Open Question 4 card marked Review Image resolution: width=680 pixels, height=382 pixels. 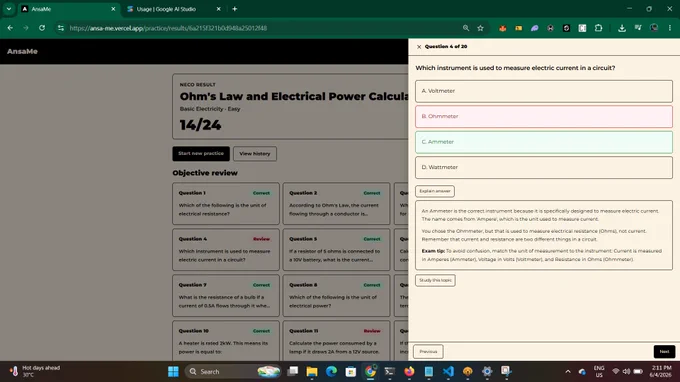coord(226,250)
